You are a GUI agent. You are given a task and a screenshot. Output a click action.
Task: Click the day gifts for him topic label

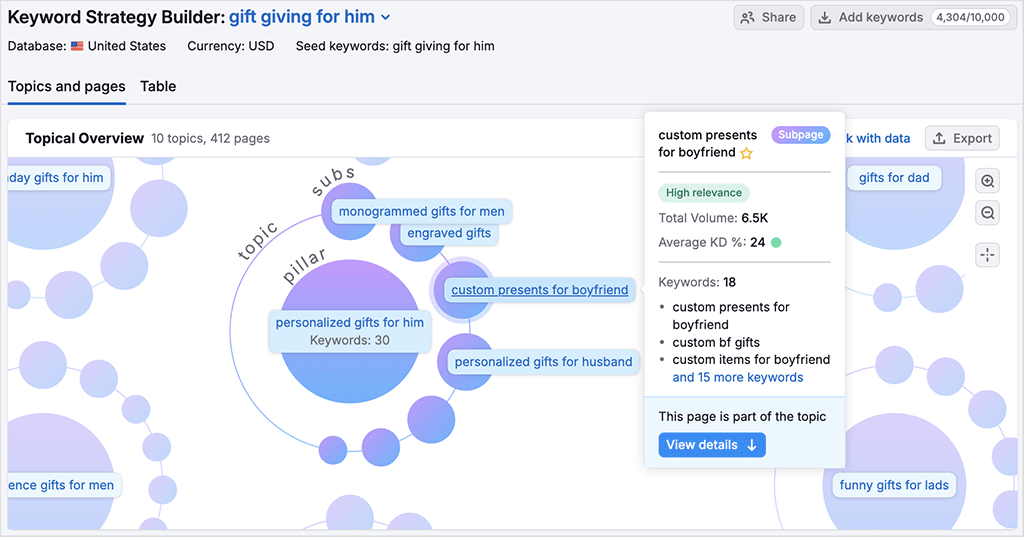[59, 178]
